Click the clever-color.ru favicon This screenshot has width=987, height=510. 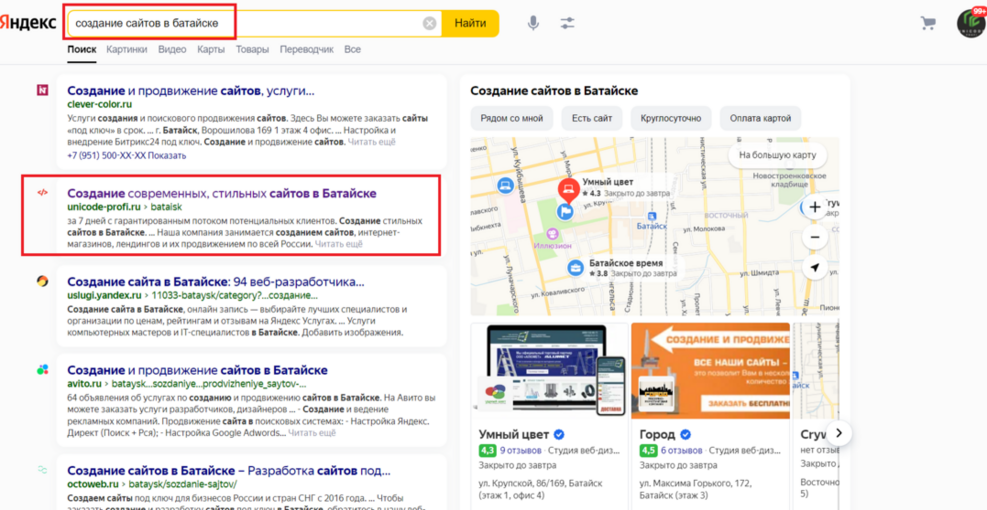click(x=42, y=91)
